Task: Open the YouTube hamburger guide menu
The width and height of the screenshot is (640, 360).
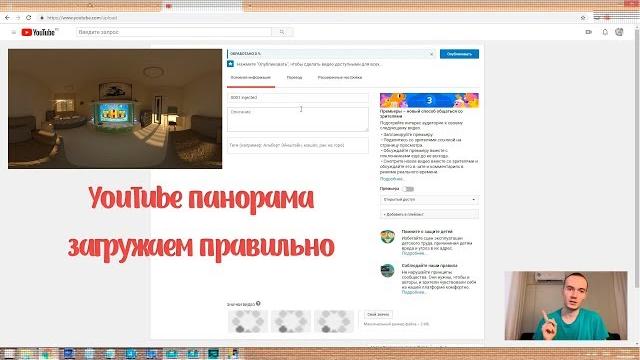Action: 13,32
